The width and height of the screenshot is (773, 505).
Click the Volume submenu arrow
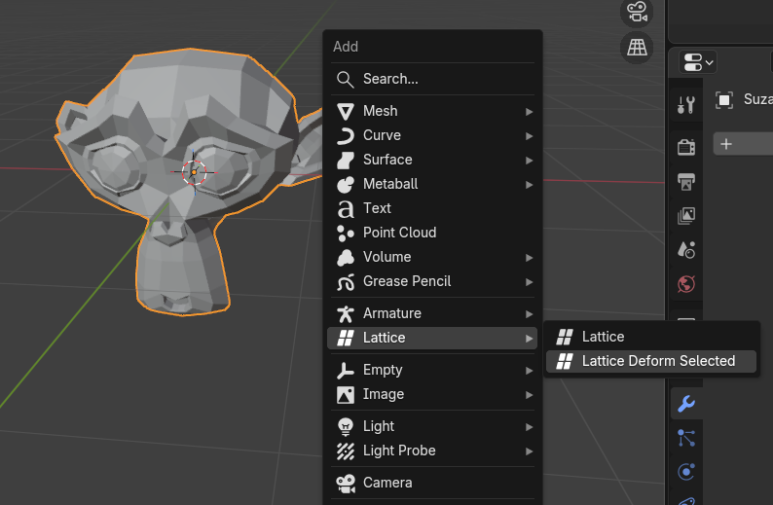[529, 258]
